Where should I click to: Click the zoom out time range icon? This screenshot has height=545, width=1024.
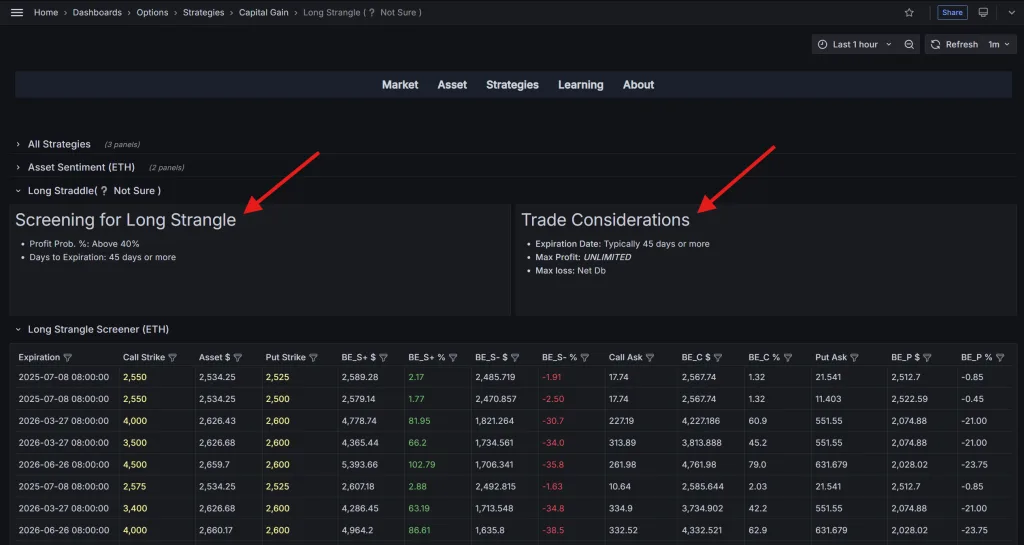pos(909,44)
